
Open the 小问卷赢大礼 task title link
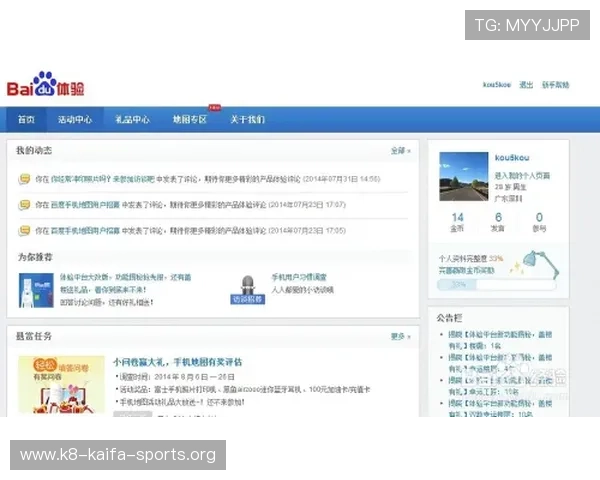click(178, 362)
